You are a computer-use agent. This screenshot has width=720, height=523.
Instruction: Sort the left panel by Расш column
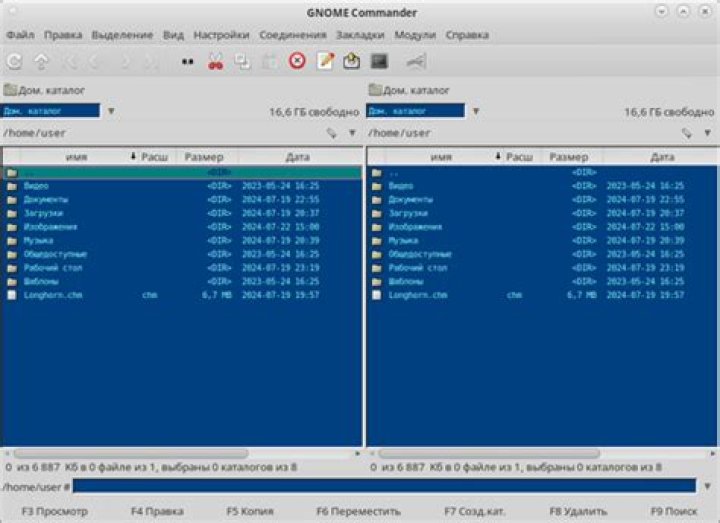click(x=154, y=157)
